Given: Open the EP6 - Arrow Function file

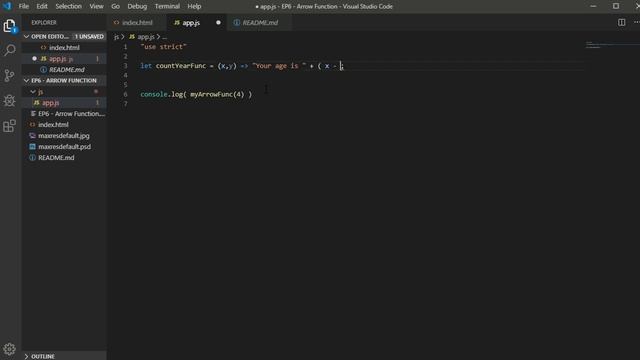Looking at the screenshot, I should (x=65, y=114).
